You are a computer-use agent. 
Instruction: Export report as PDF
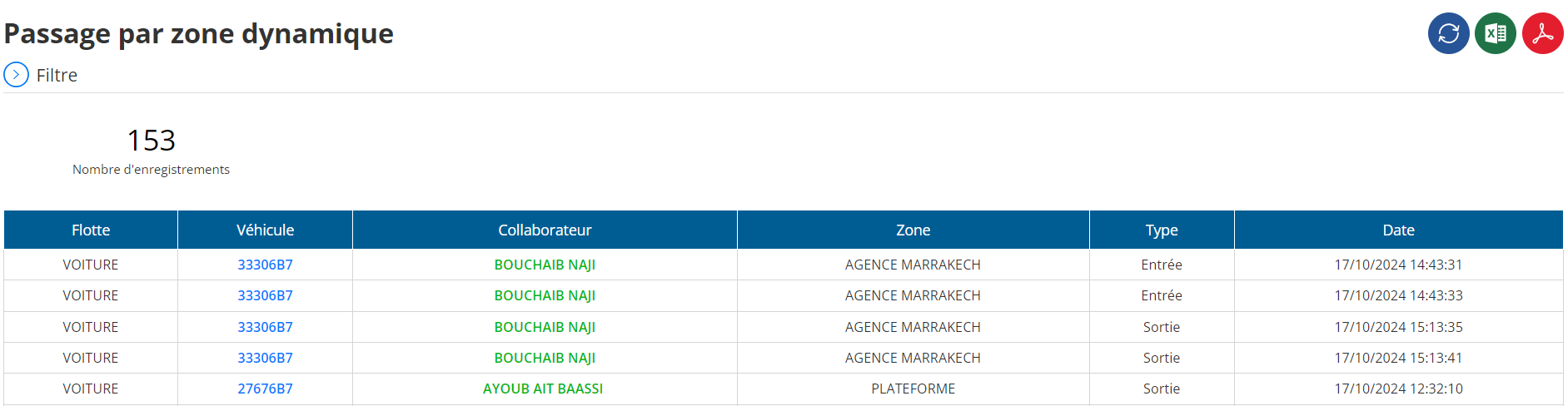click(x=1543, y=33)
